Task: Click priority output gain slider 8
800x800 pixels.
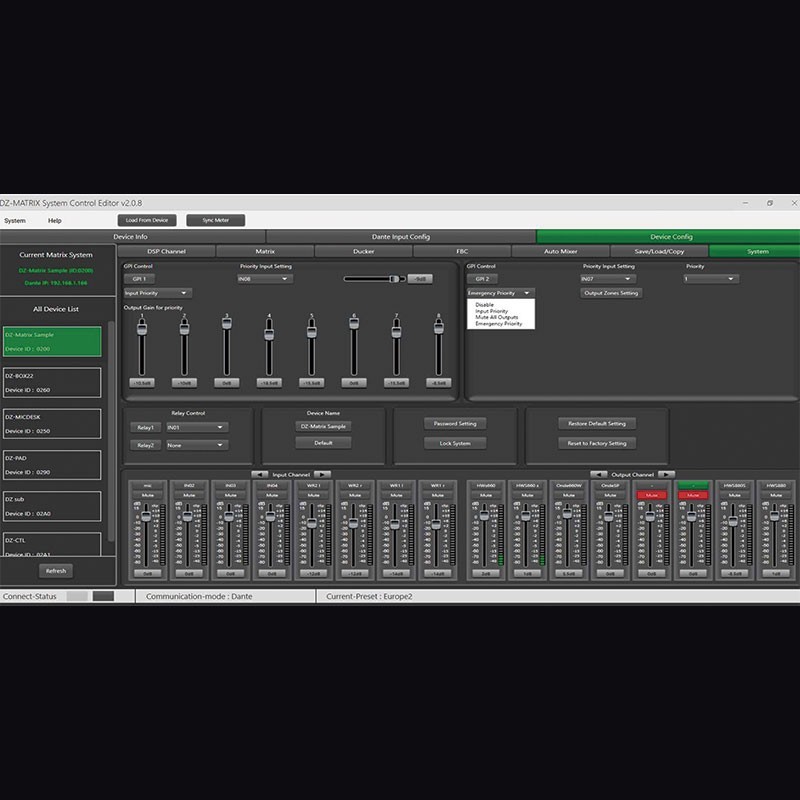Action: 439,345
